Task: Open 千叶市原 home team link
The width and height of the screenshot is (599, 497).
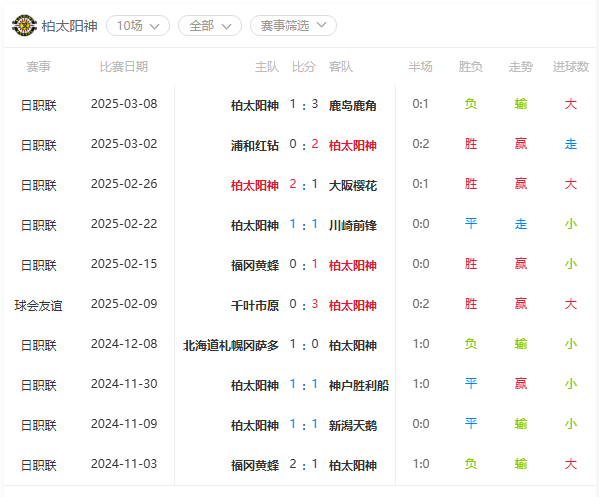Action: click(x=255, y=306)
